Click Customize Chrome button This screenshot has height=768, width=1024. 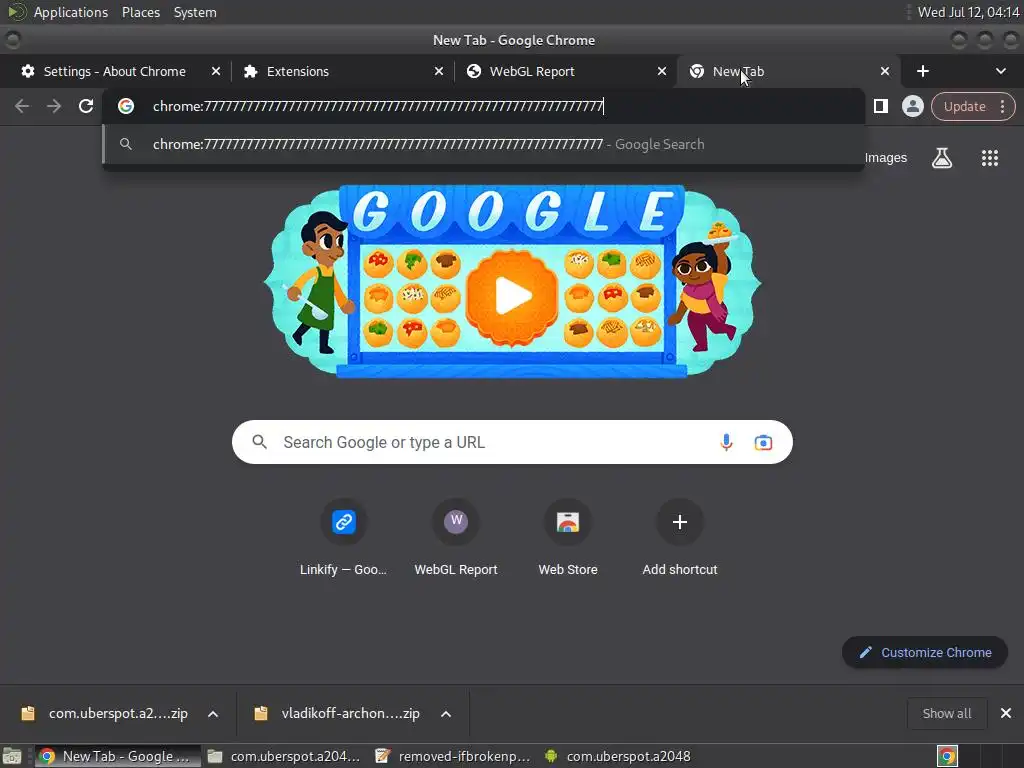point(925,652)
